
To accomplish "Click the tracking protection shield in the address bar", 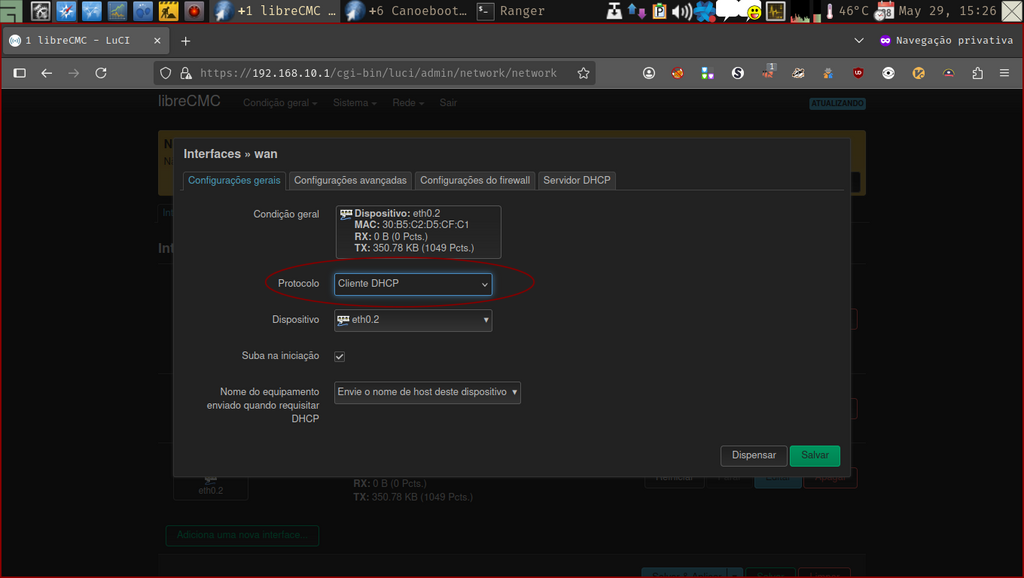I will coord(165,72).
